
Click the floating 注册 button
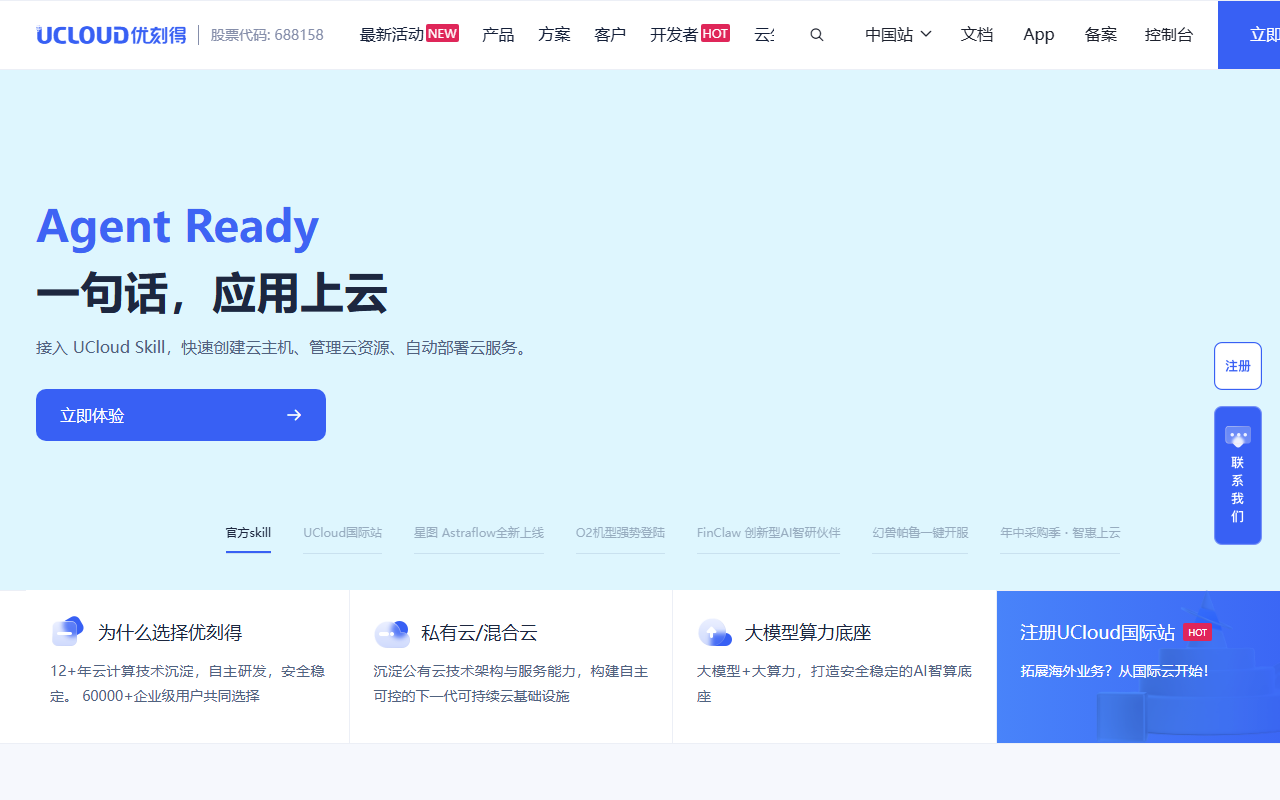click(1238, 366)
